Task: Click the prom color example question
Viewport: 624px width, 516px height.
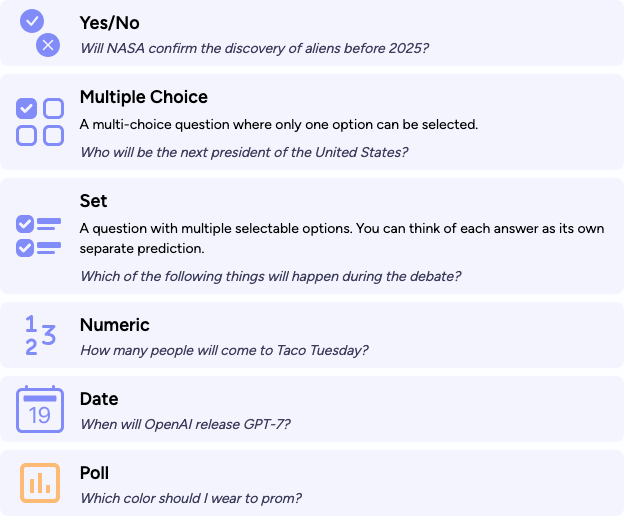Action: [x=191, y=498]
